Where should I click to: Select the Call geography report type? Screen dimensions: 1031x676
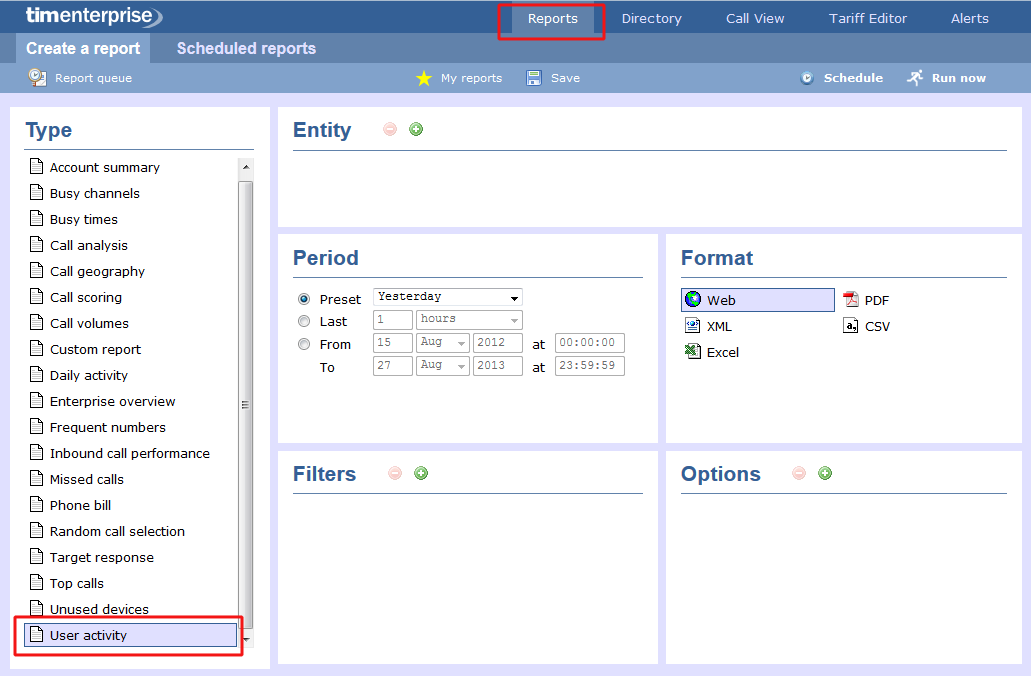[x=97, y=271]
